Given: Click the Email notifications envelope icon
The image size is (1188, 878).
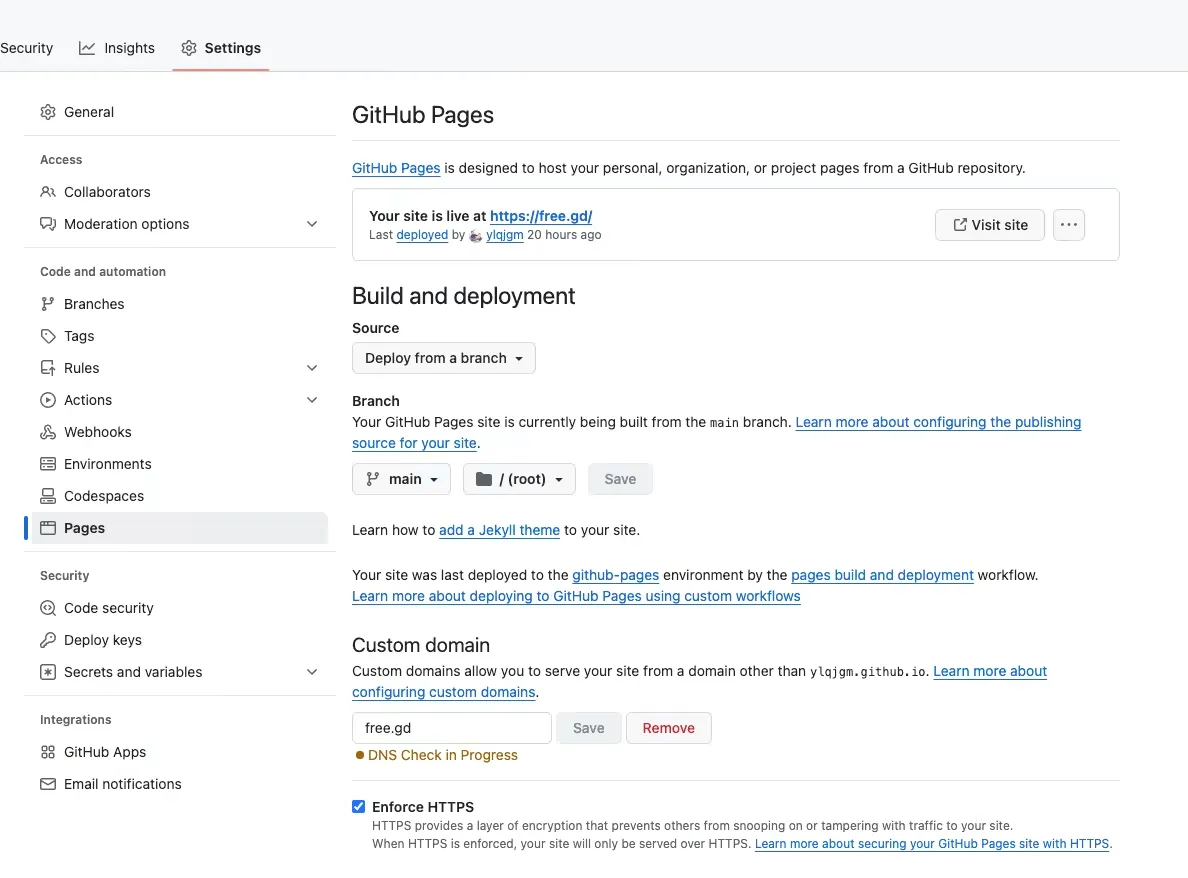Looking at the screenshot, I should click(48, 784).
